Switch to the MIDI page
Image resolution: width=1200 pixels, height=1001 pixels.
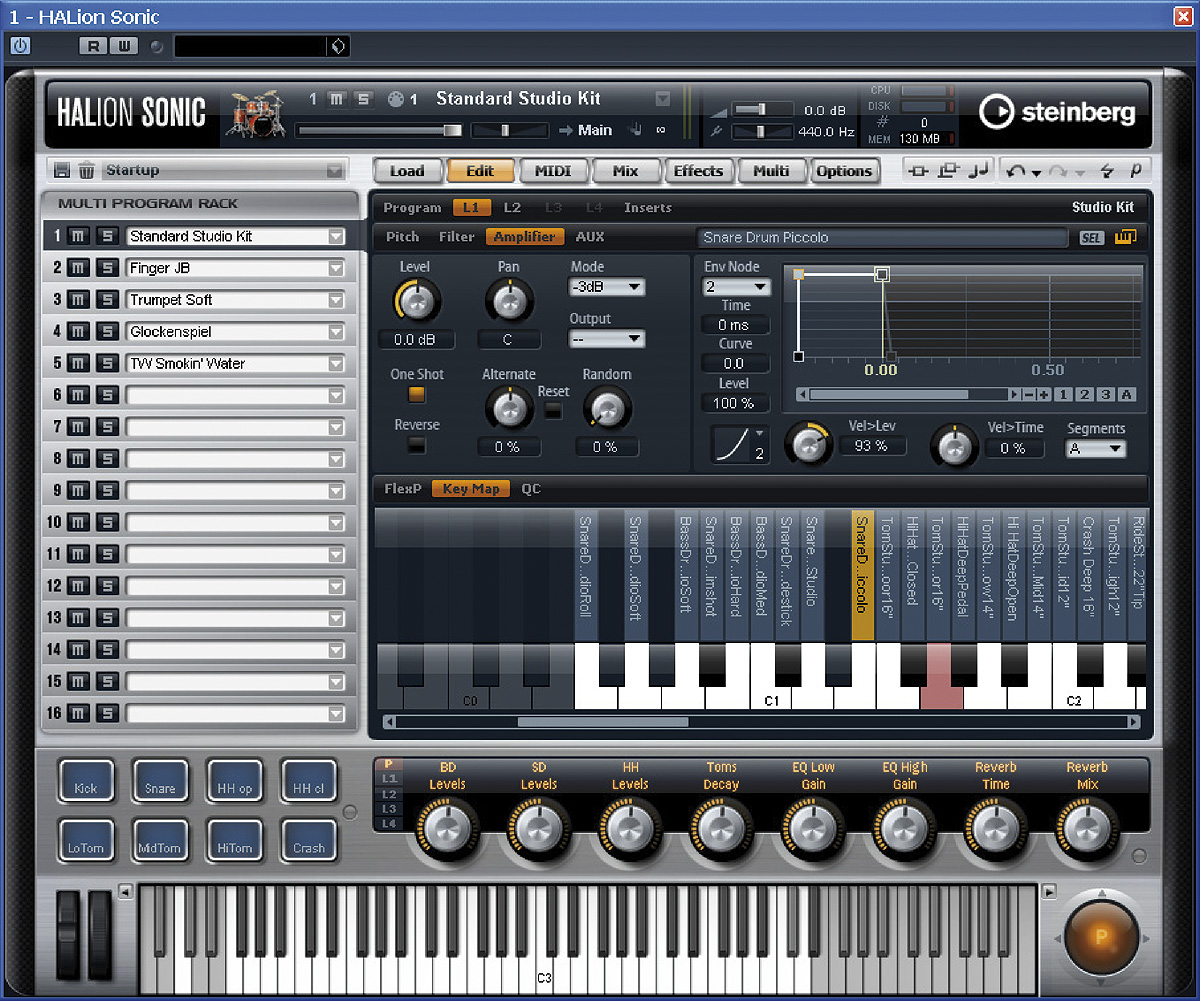553,171
